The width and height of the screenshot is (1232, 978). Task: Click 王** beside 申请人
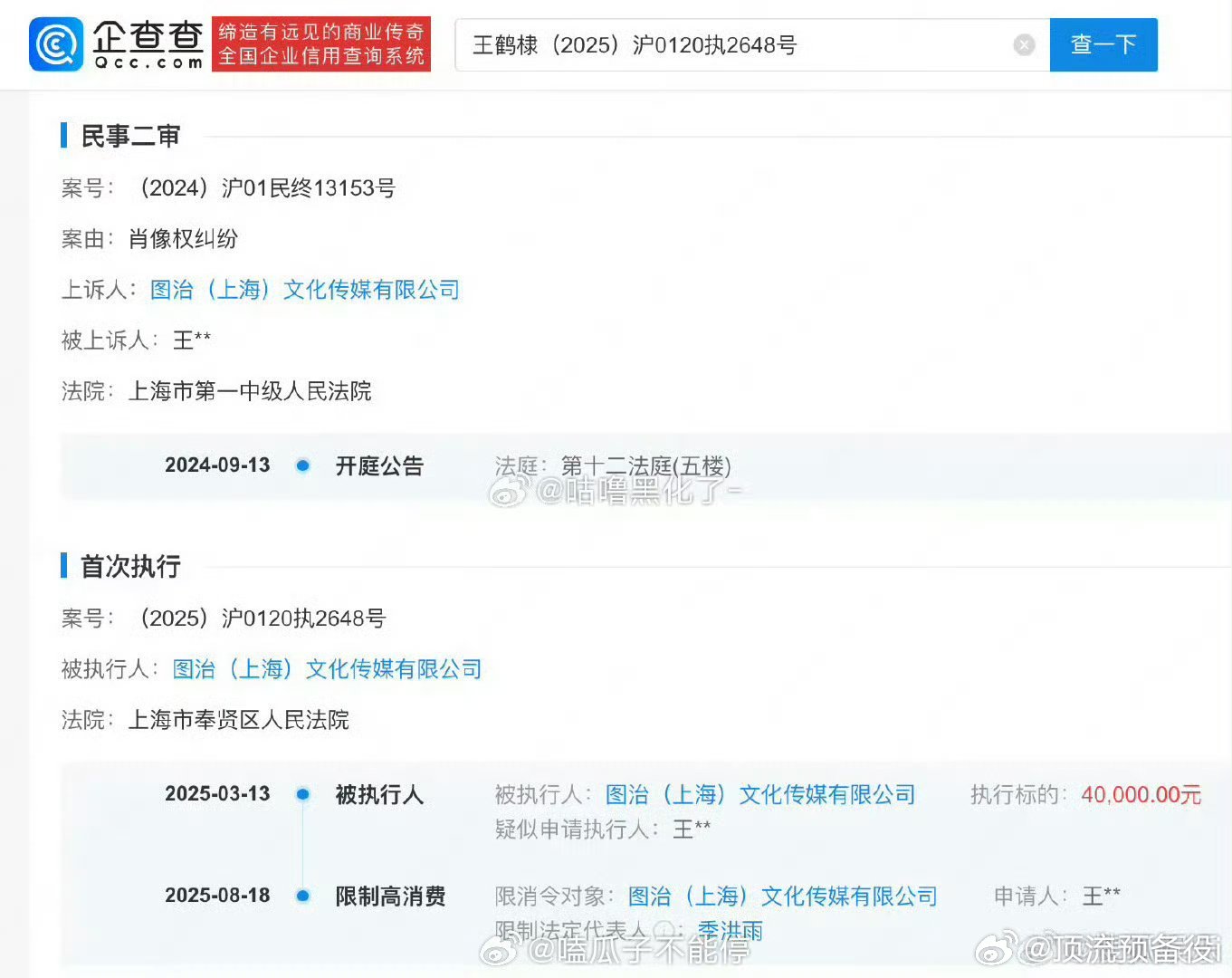tap(1102, 896)
